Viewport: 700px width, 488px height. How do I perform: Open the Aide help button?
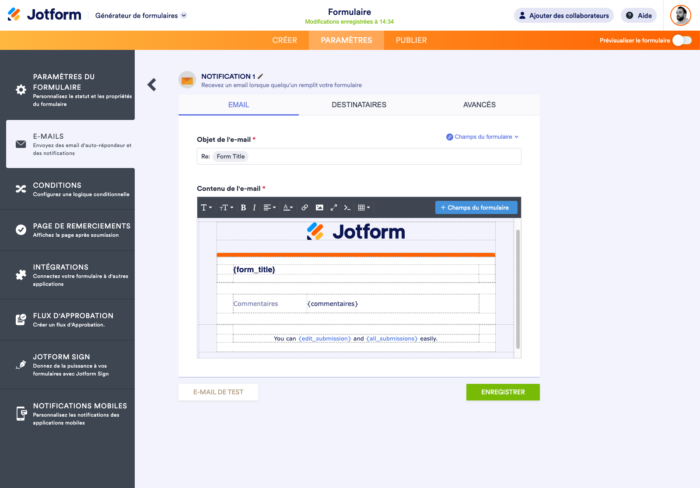[639, 16]
